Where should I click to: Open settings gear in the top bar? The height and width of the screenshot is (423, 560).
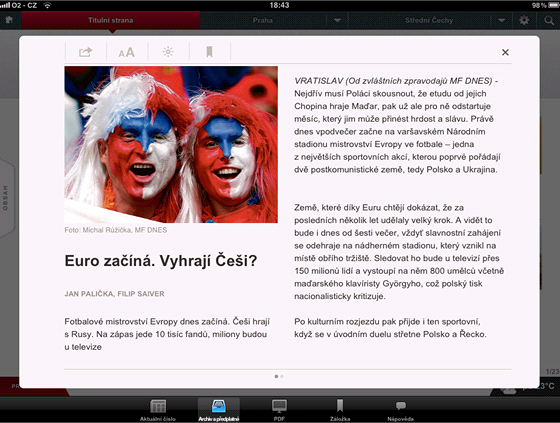524,20
